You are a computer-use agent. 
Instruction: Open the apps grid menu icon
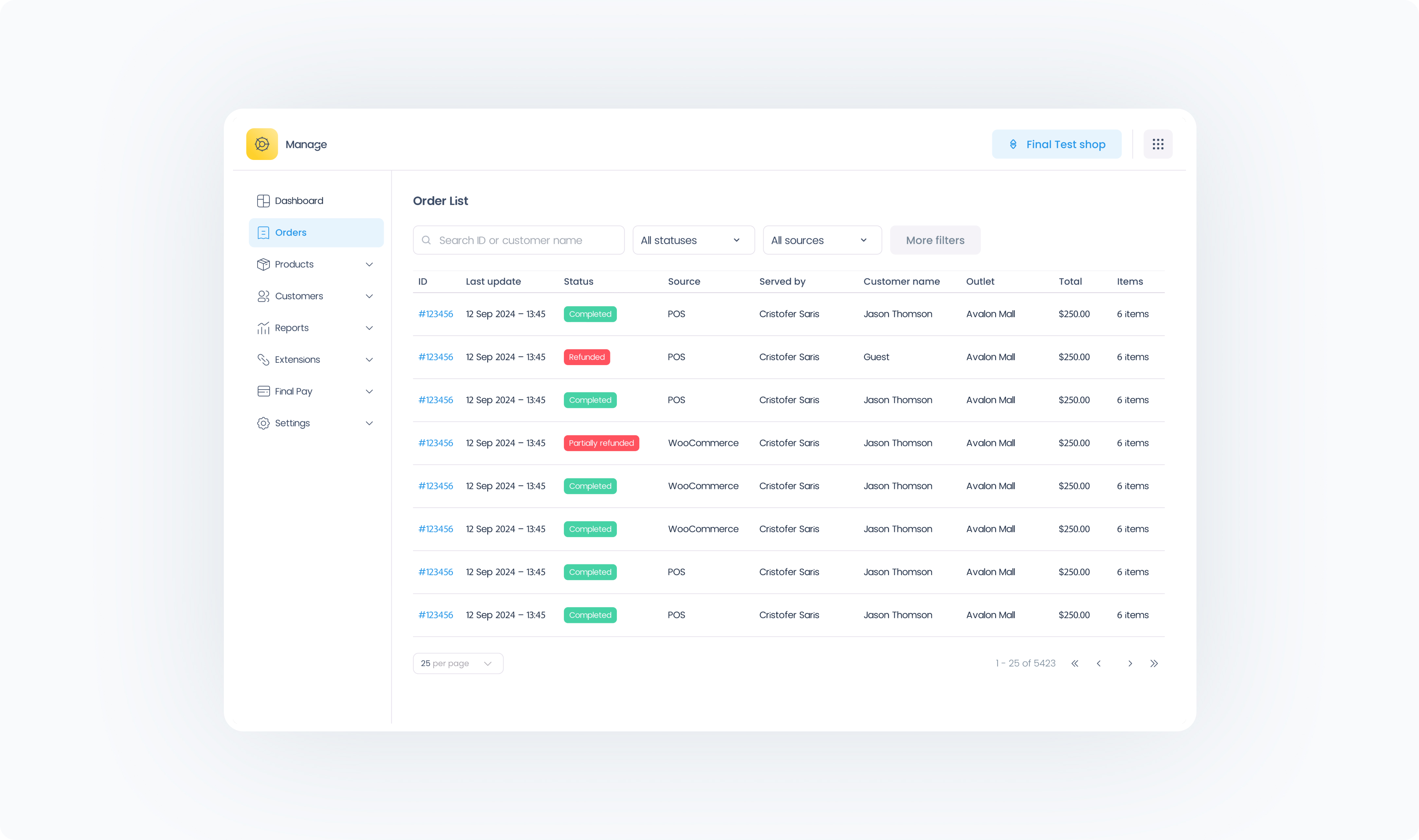[x=1158, y=144]
